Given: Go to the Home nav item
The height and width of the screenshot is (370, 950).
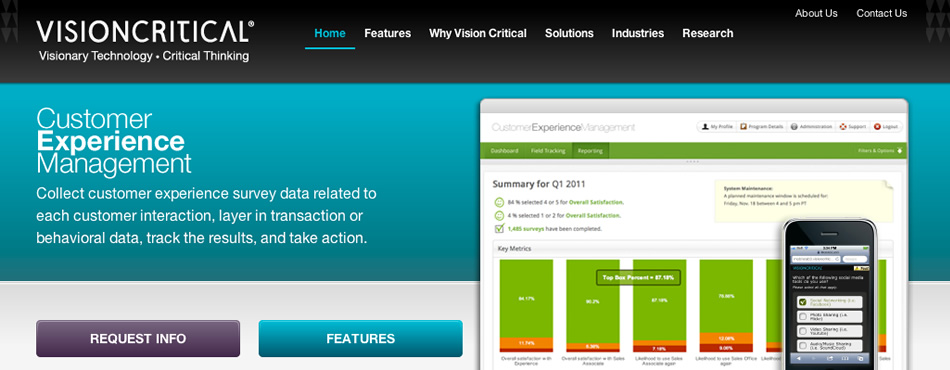Looking at the screenshot, I should click(330, 33).
